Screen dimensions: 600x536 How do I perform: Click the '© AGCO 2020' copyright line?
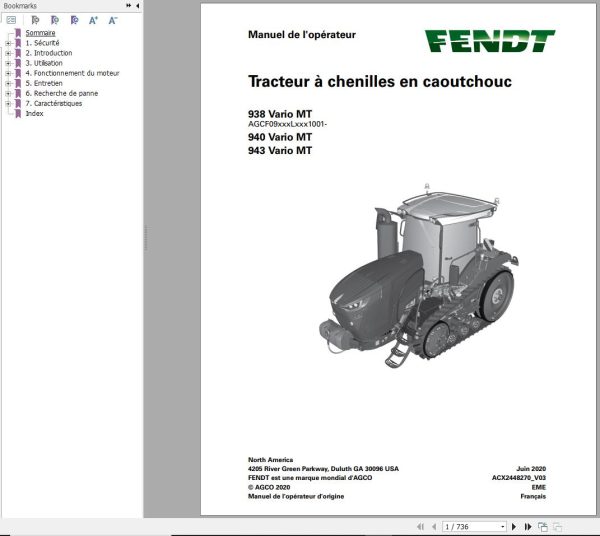pyautogui.click(x=269, y=487)
